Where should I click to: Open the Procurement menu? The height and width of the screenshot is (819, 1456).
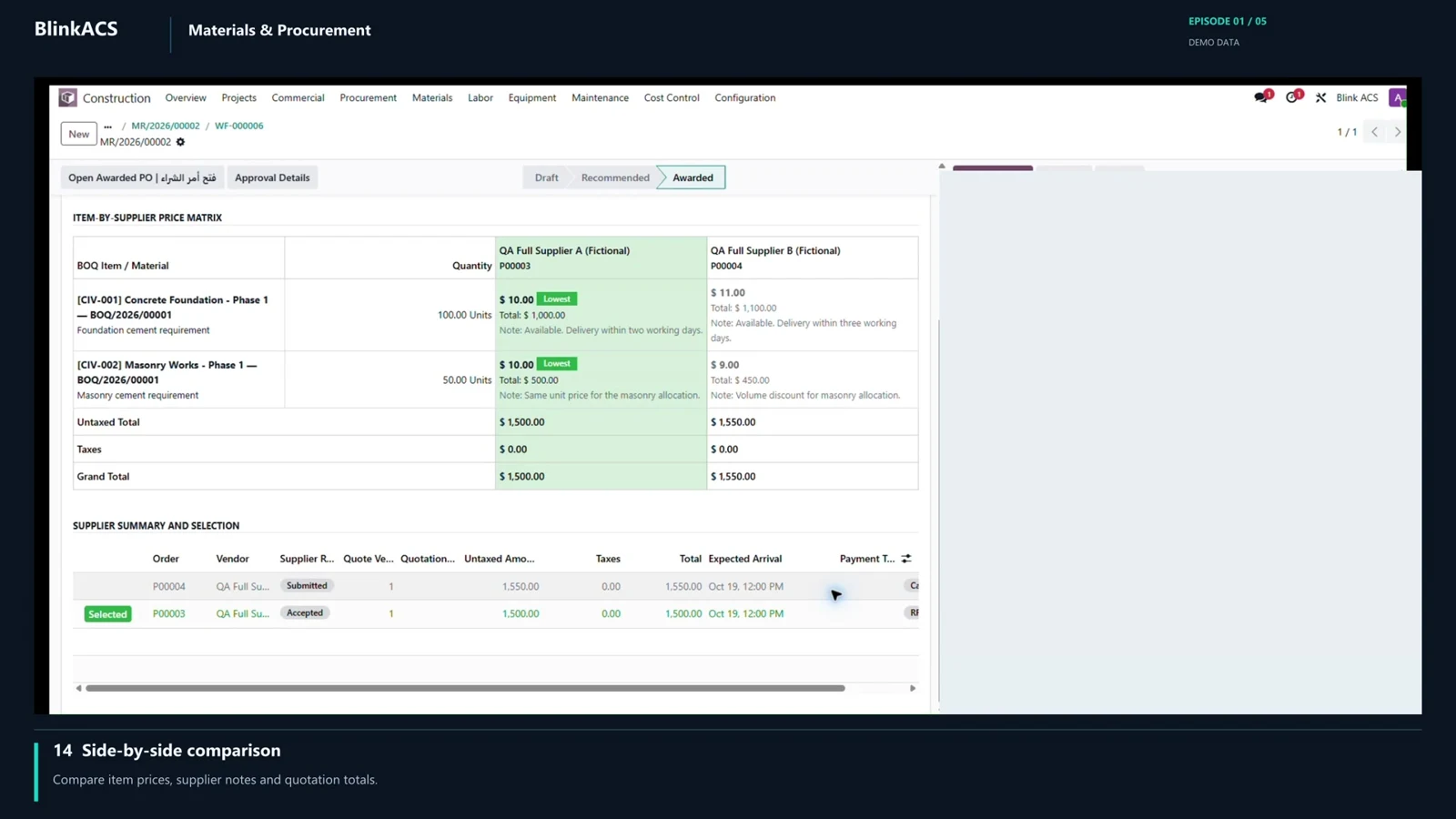368,97
